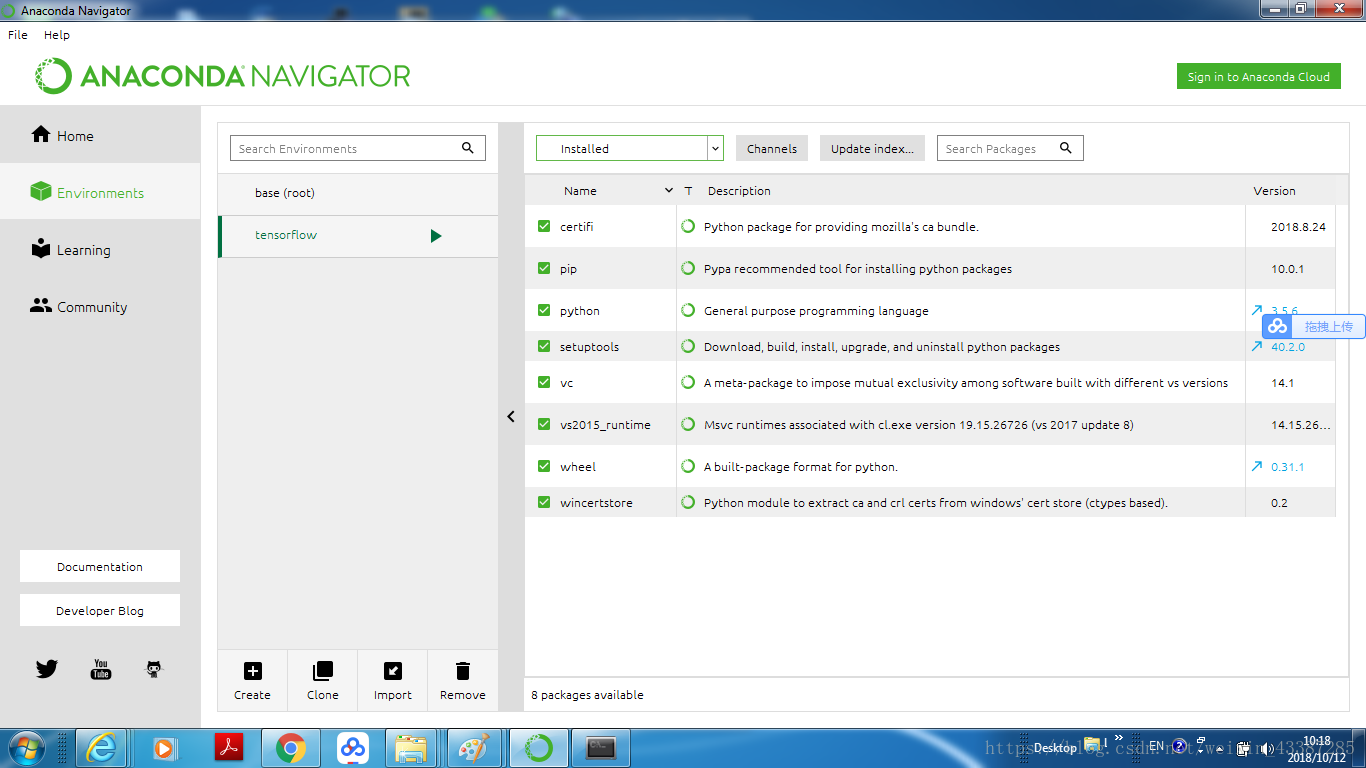Toggle the certifi package checkbox

(x=544, y=226)
